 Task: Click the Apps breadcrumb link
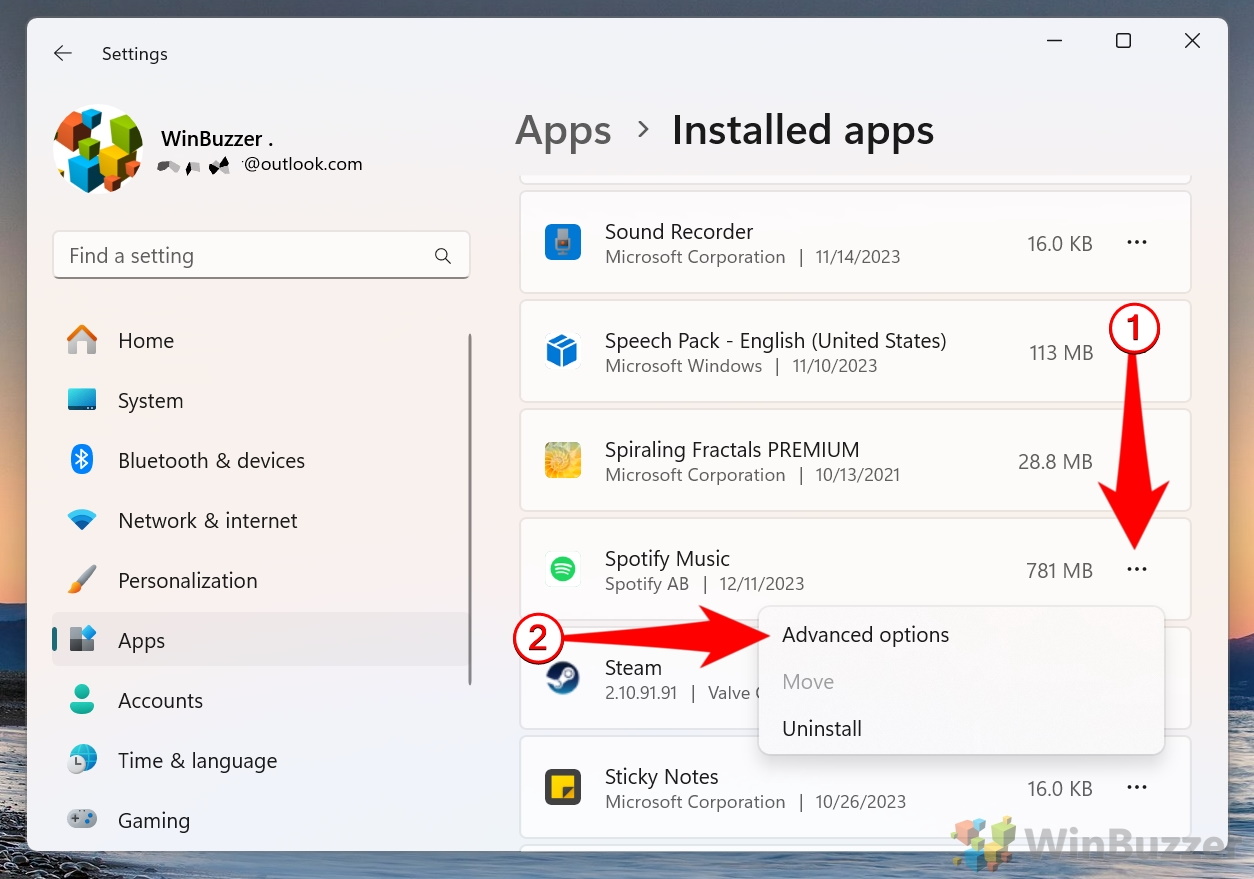click(x=563, y=131)
